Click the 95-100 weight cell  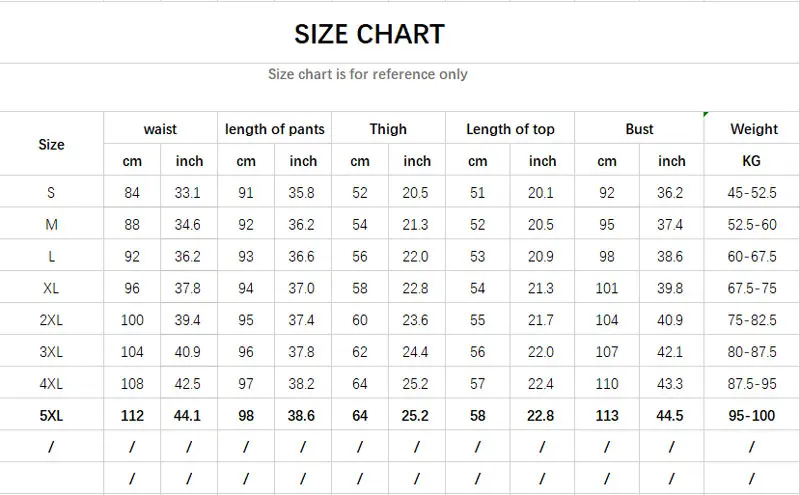(752, 415)
